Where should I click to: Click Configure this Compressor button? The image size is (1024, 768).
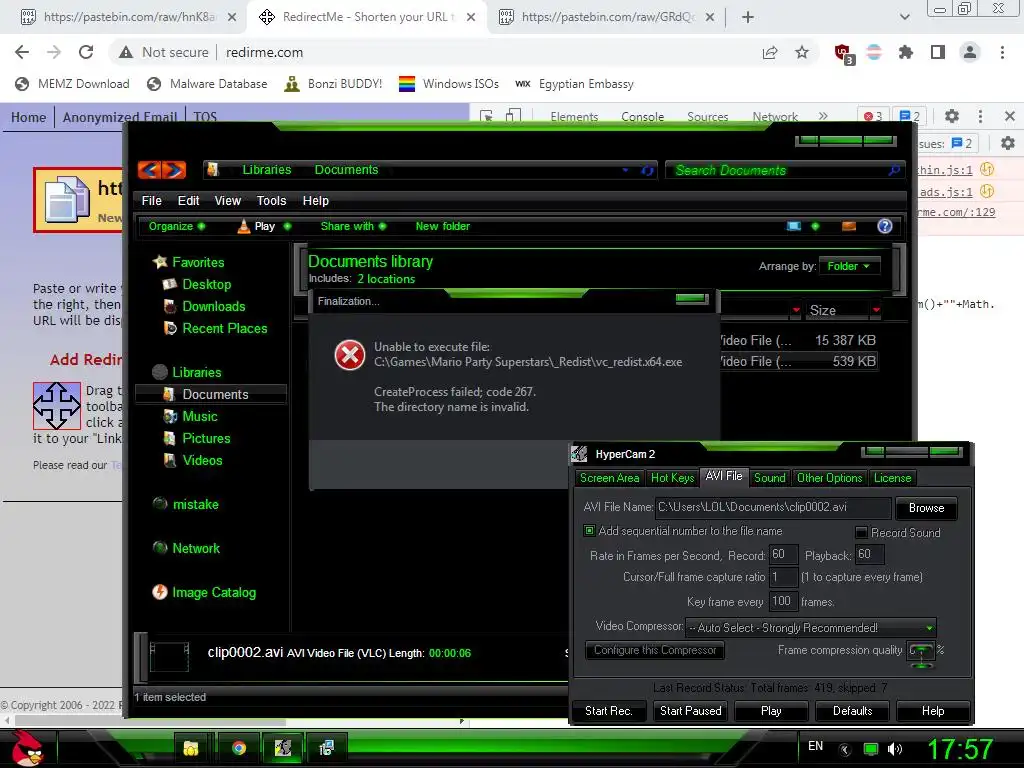[655, 650]
